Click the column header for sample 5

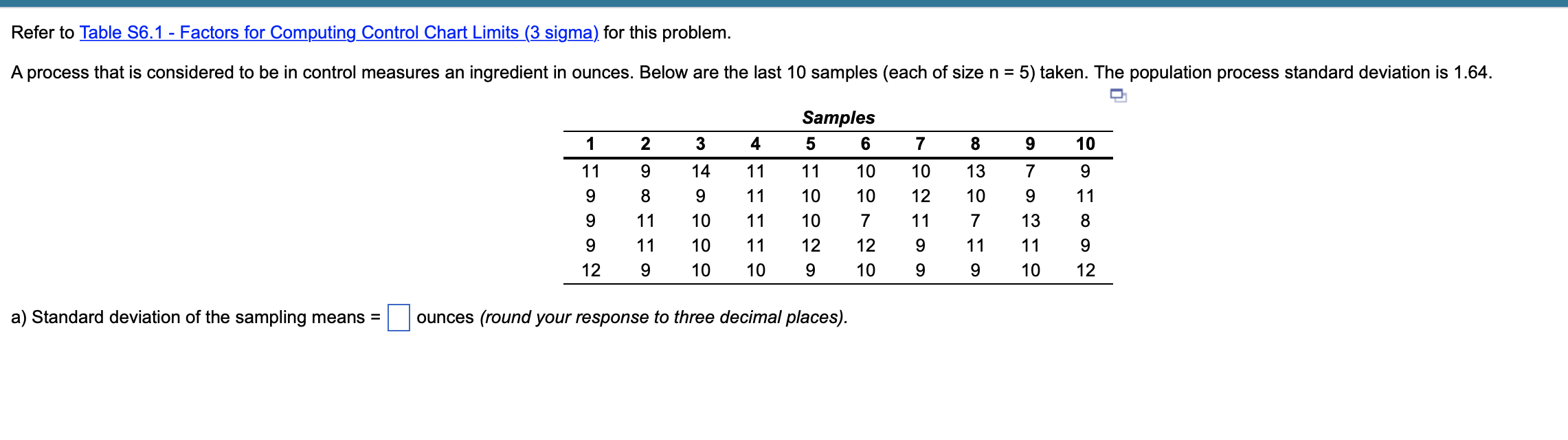[811, 142]
